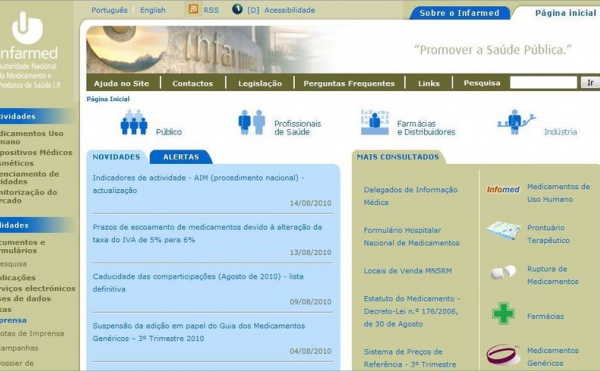
Task: Open sidebar Documentos e Formulários item
Action: coord(23,246)
